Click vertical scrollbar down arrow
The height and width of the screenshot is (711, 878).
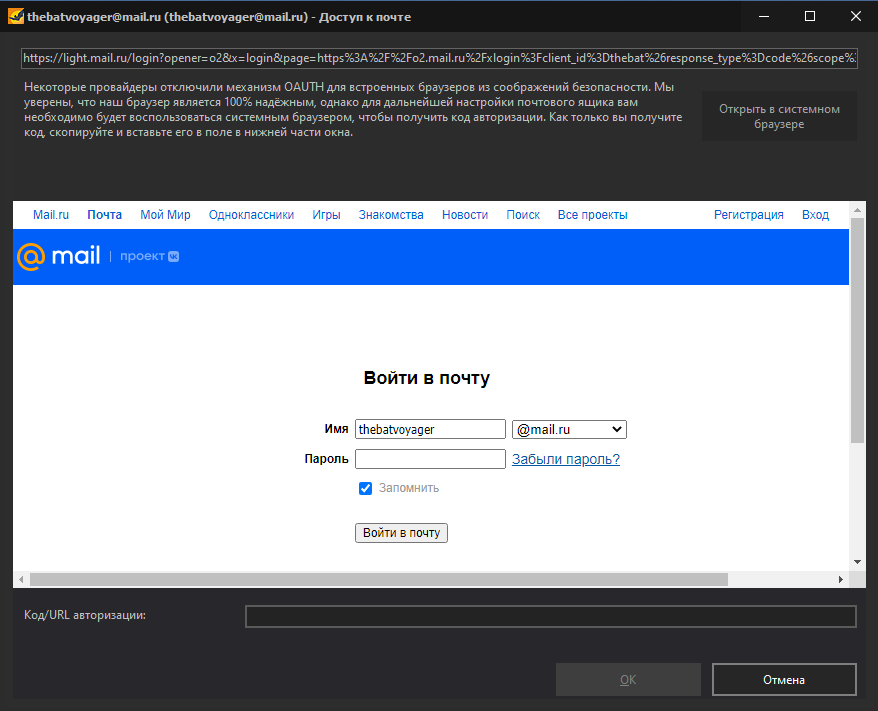coord(857,562)
